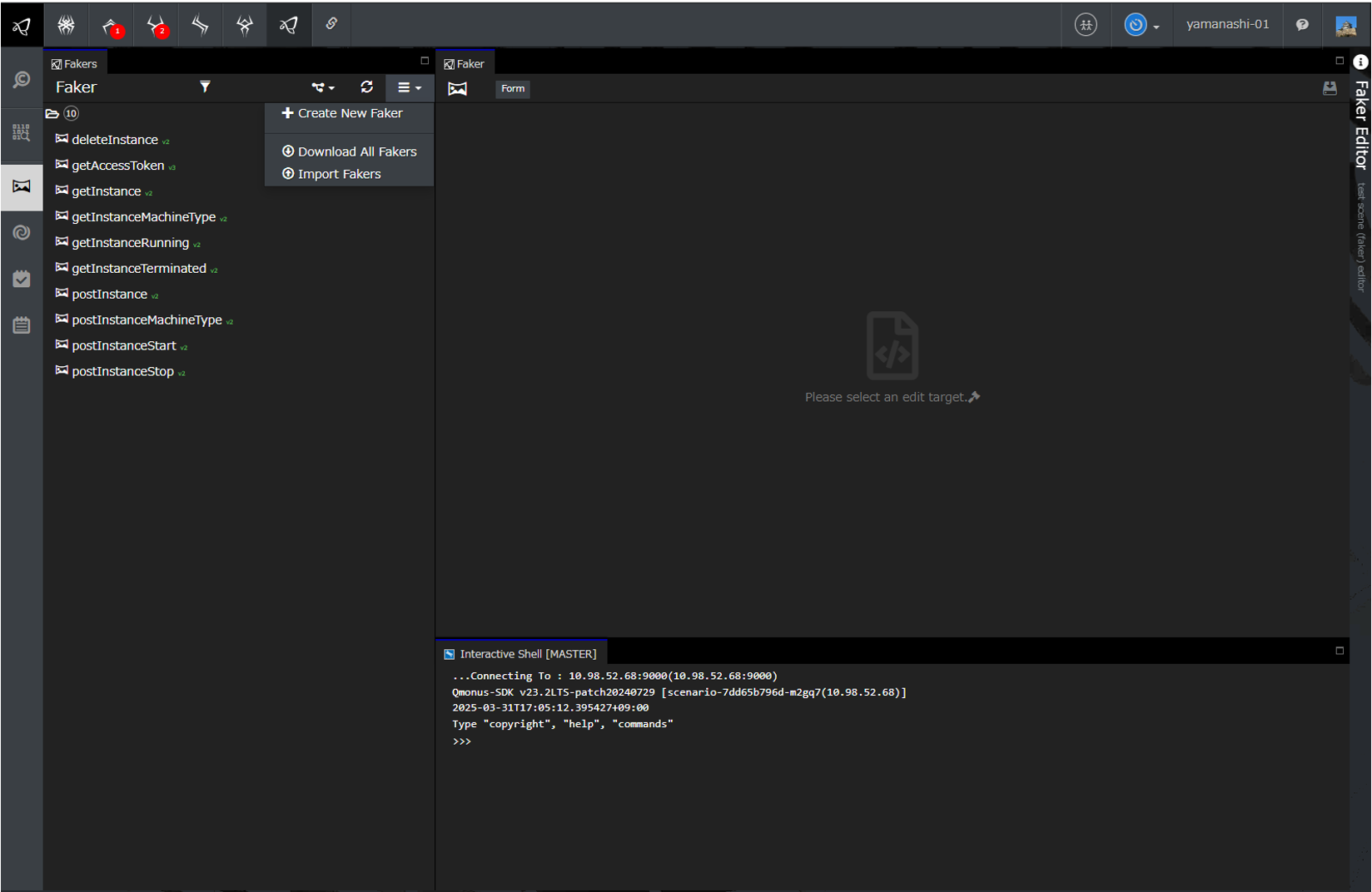The height and width of the screenshot is (892, 1372).
Task: Choose Download All Fakers from the menu
Action: pyautogui.click(x=350, y=151)
